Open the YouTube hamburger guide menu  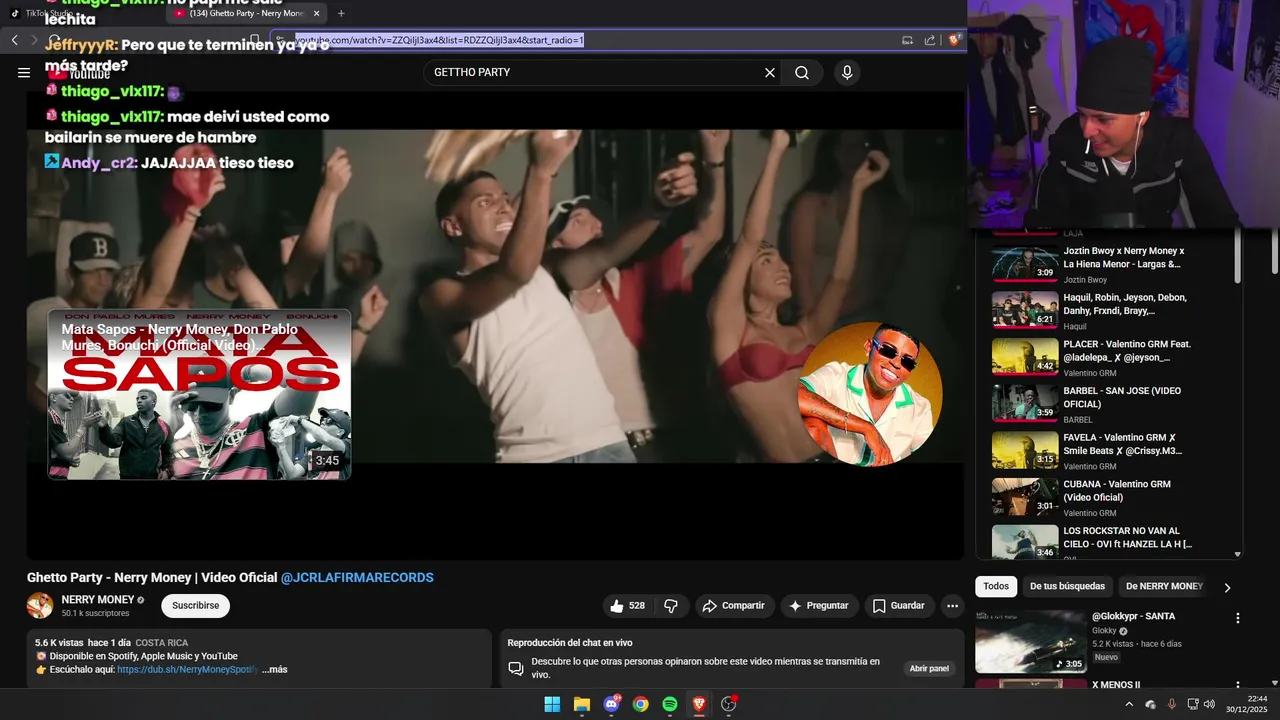click(24, 72)
